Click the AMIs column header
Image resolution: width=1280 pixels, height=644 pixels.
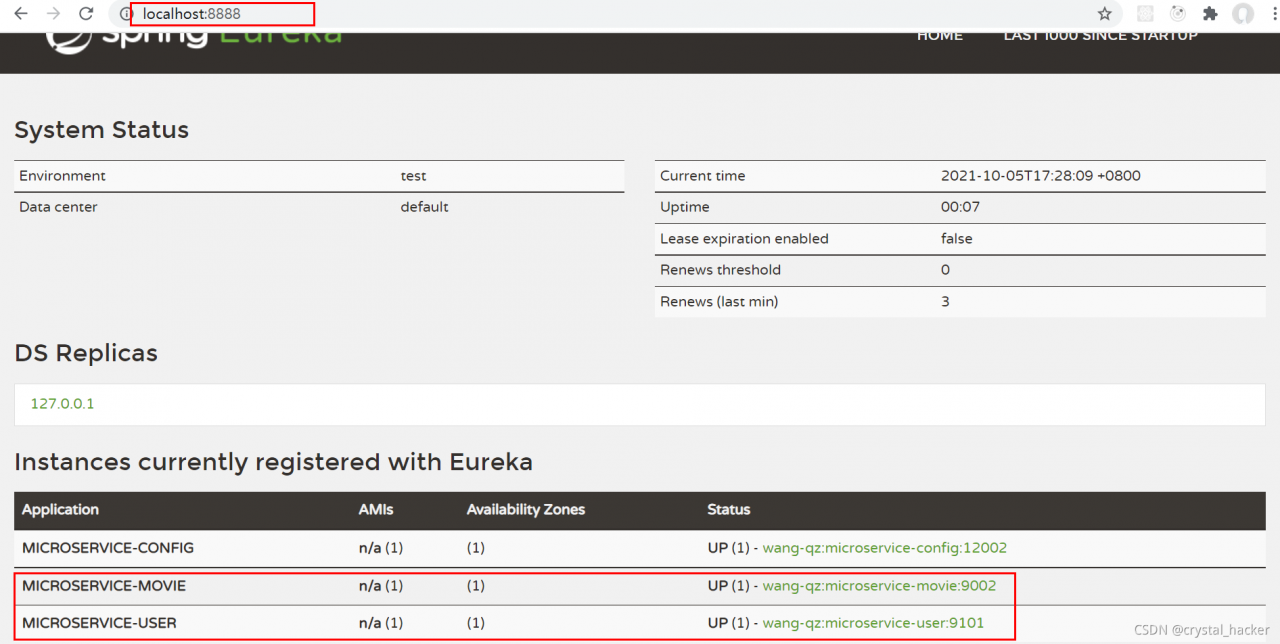point(376,509)
